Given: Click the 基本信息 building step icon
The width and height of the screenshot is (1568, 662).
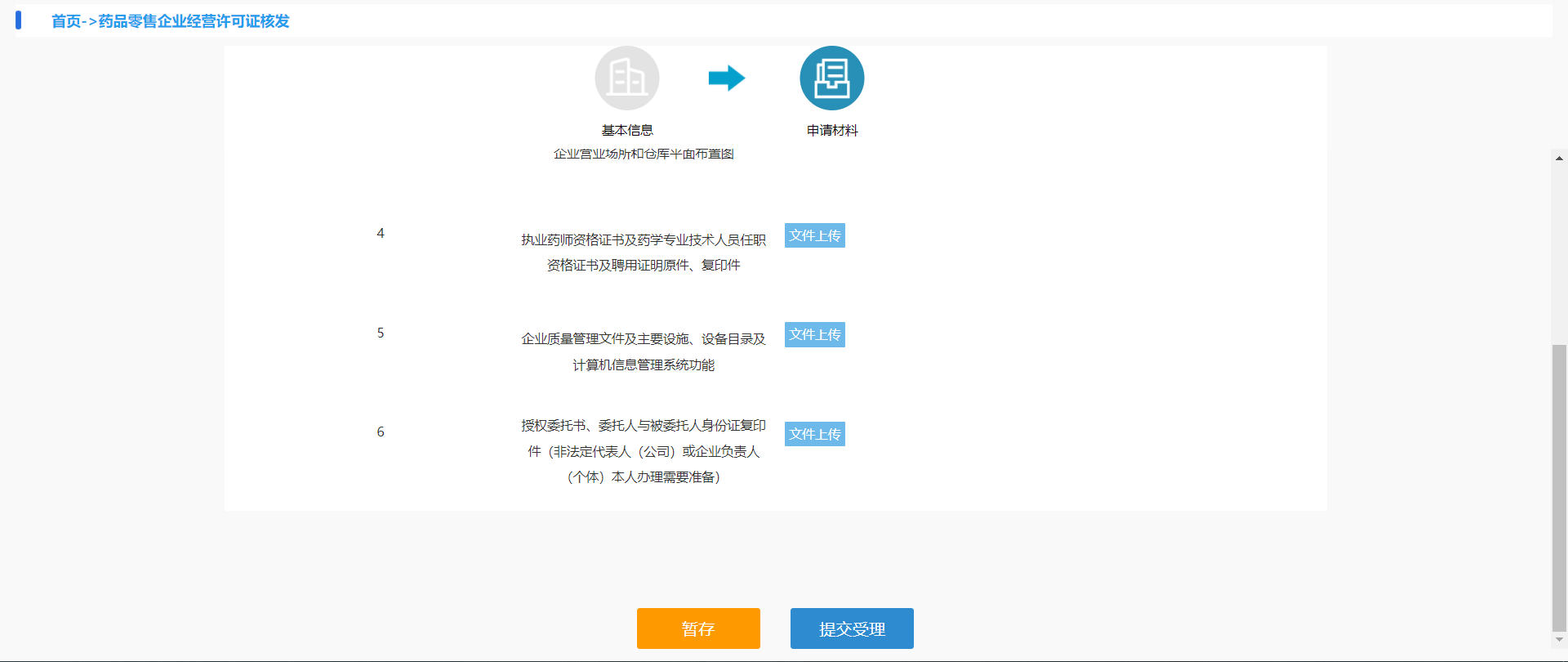Looking at the screenshot, I should pyautogui.click(x=626, y=78).
